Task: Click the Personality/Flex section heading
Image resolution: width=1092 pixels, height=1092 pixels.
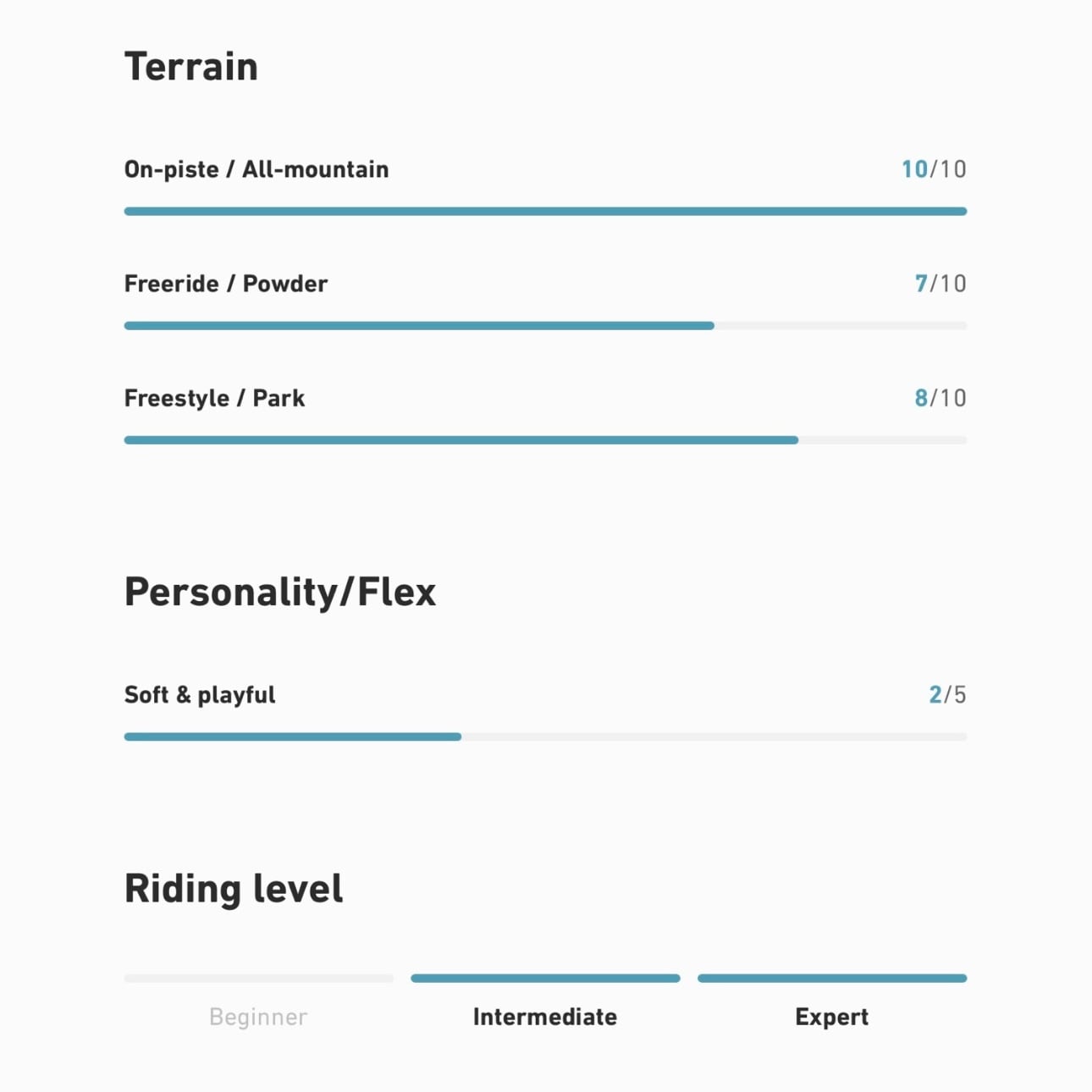Action: point(280,593)
